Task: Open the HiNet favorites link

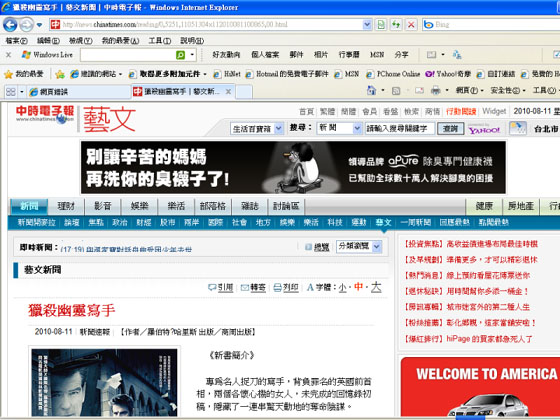Action: click(227, 74)
